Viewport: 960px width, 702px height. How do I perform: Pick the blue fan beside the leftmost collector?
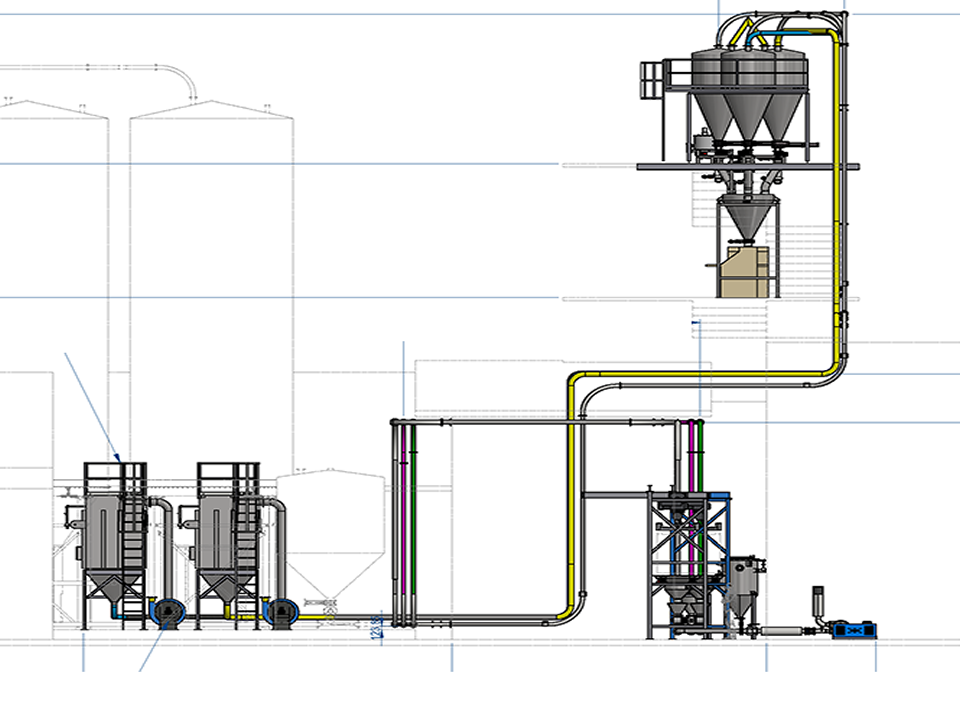[162, 611]
